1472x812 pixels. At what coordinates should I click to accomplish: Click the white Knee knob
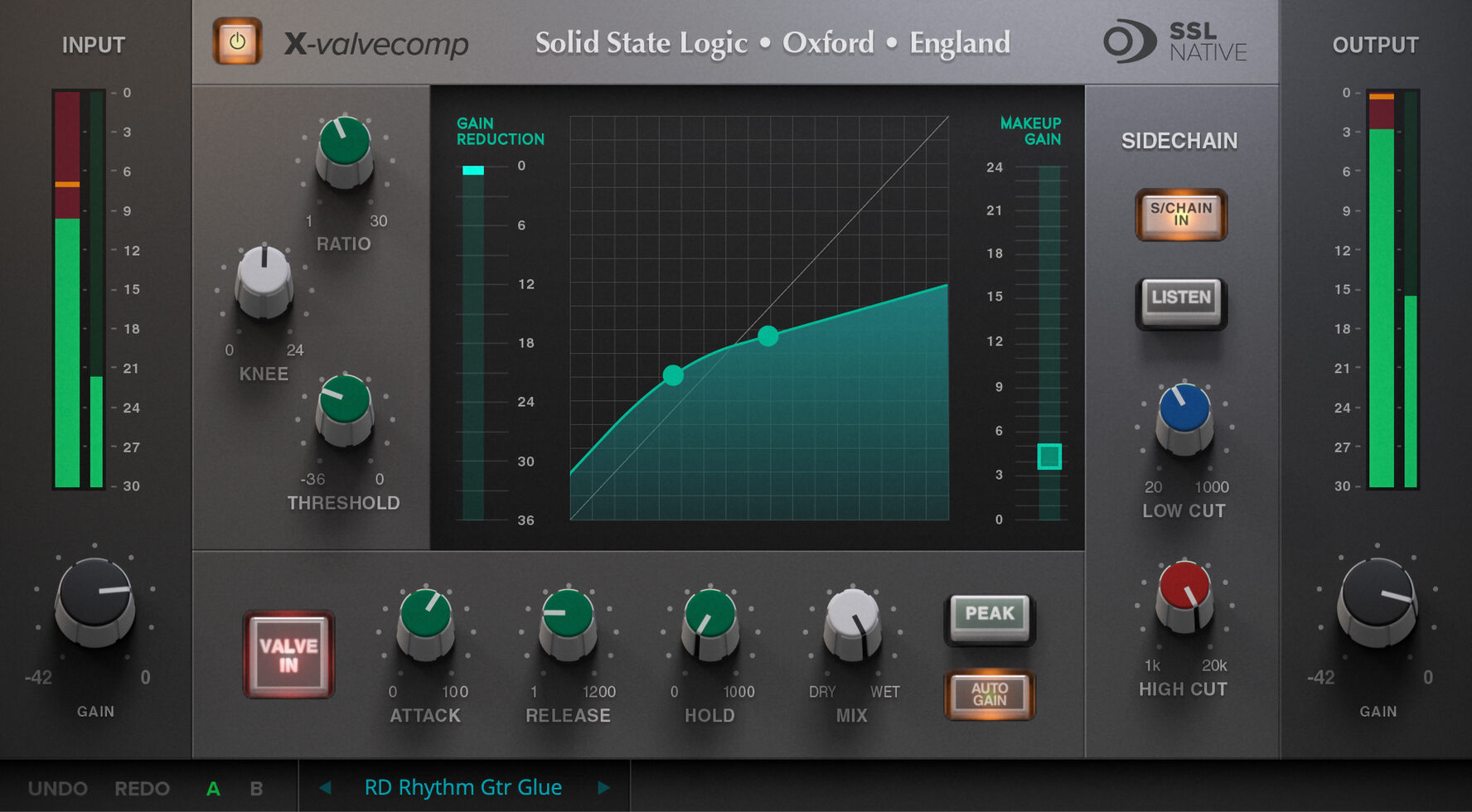(264, 282)
